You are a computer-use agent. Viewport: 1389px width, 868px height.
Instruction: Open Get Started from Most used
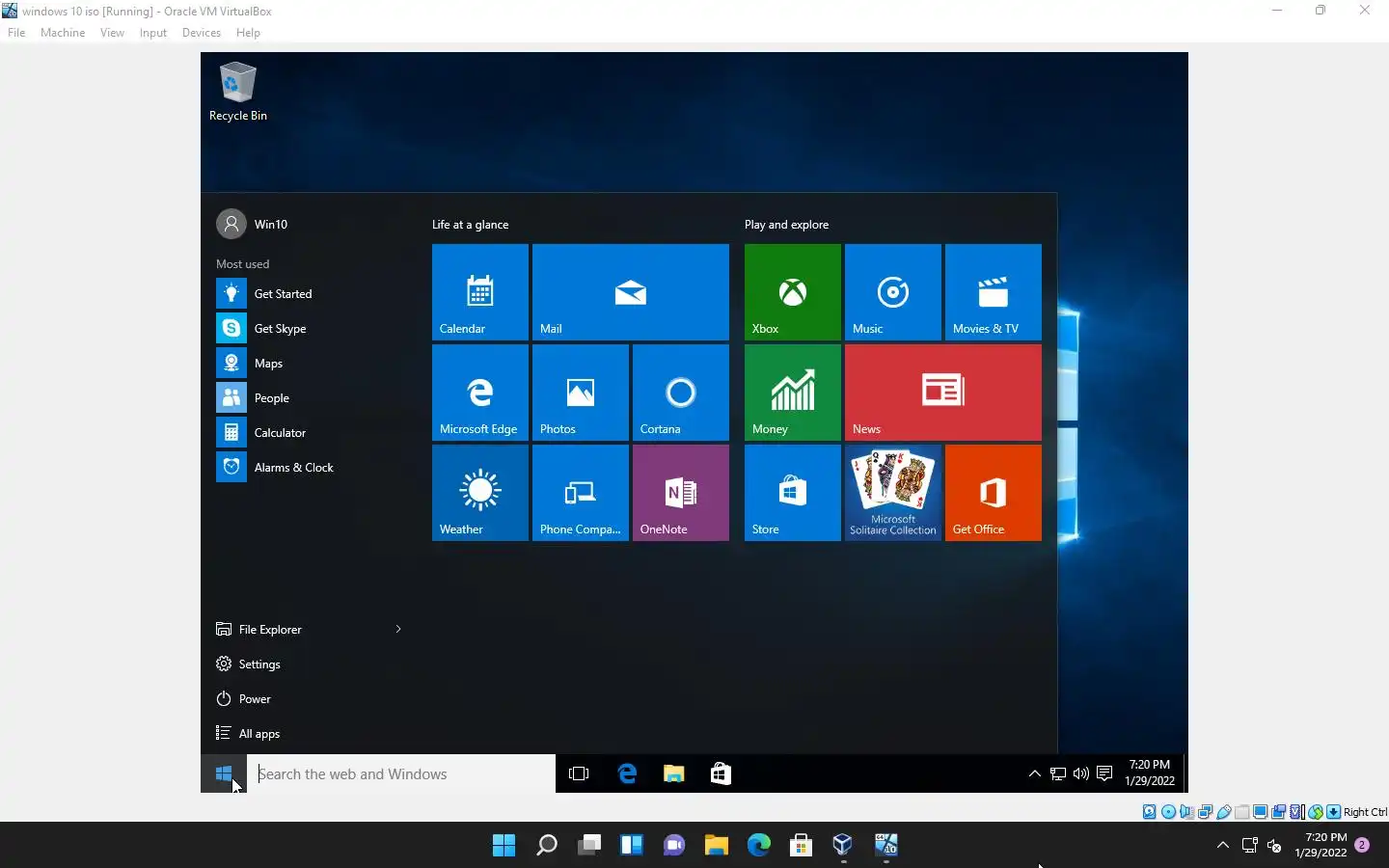click(x=309, y=294)
